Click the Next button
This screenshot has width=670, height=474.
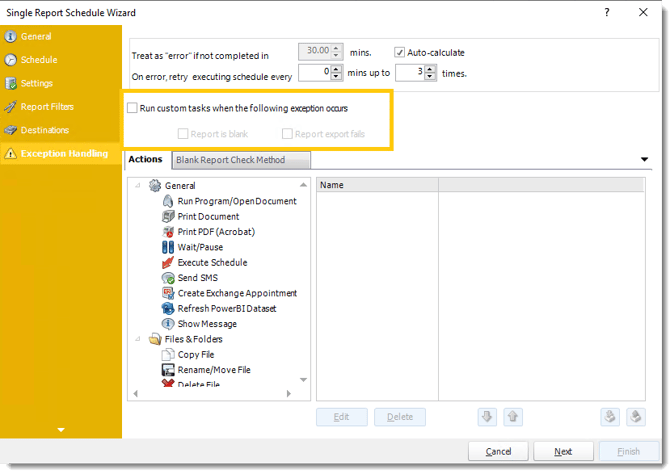[x=562, y=451]
